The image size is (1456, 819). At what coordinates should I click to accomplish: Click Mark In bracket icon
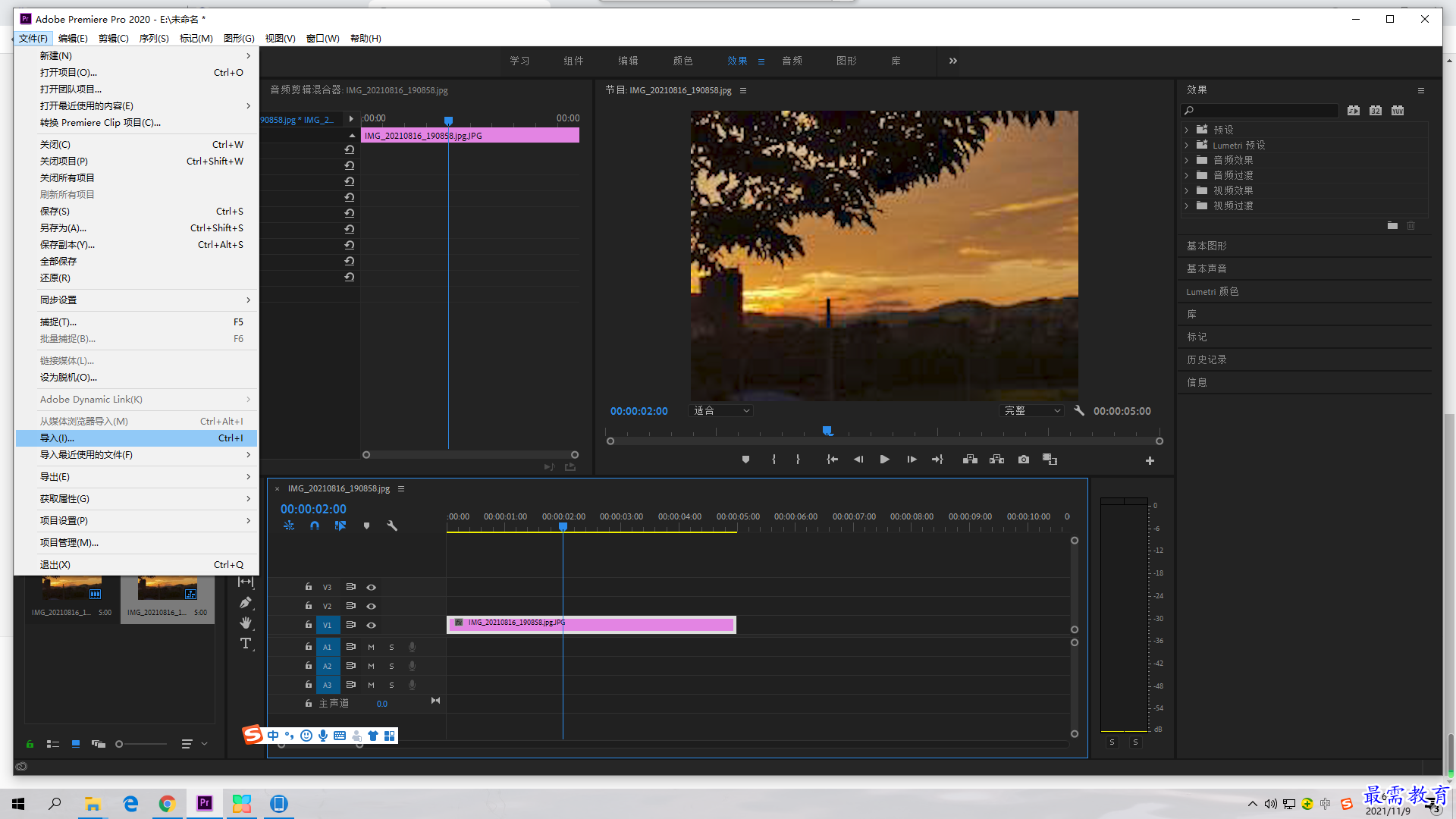[773, 460]
